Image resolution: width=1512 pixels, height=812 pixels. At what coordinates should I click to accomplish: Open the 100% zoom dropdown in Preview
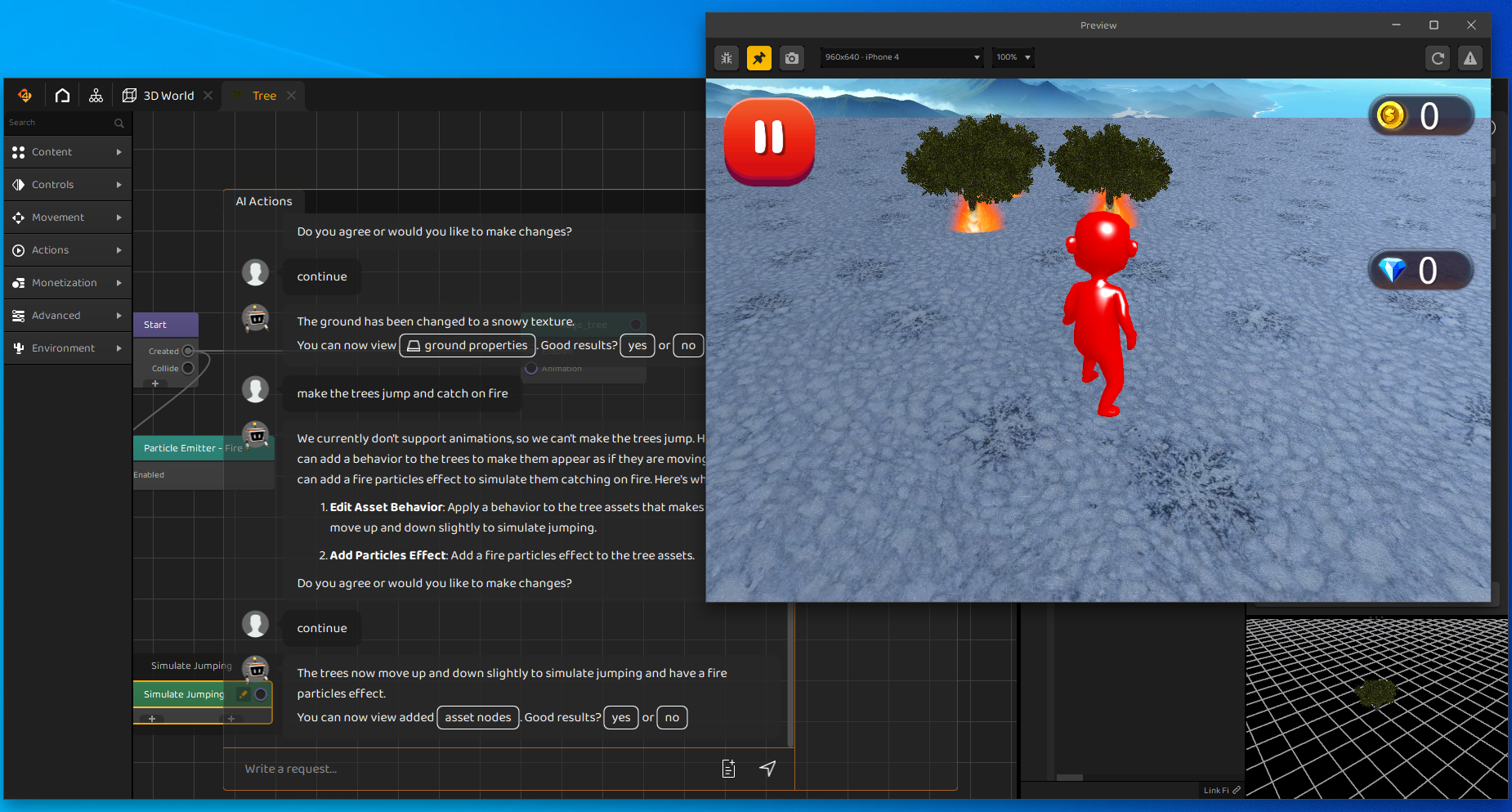[x=1013, y=57]
